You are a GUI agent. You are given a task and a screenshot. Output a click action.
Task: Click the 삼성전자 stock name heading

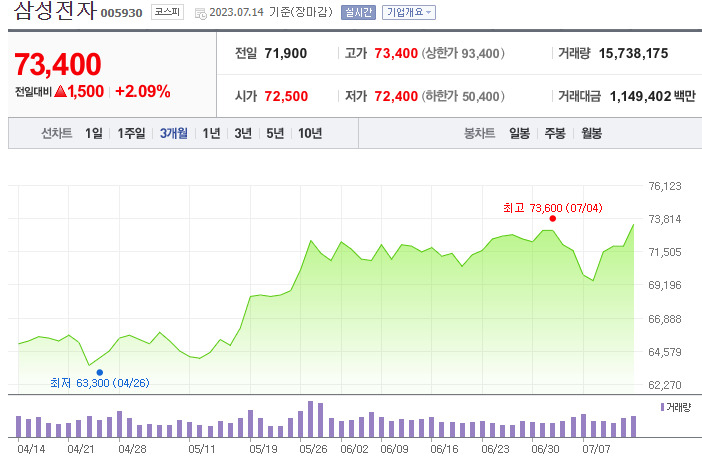coord(55,10)
